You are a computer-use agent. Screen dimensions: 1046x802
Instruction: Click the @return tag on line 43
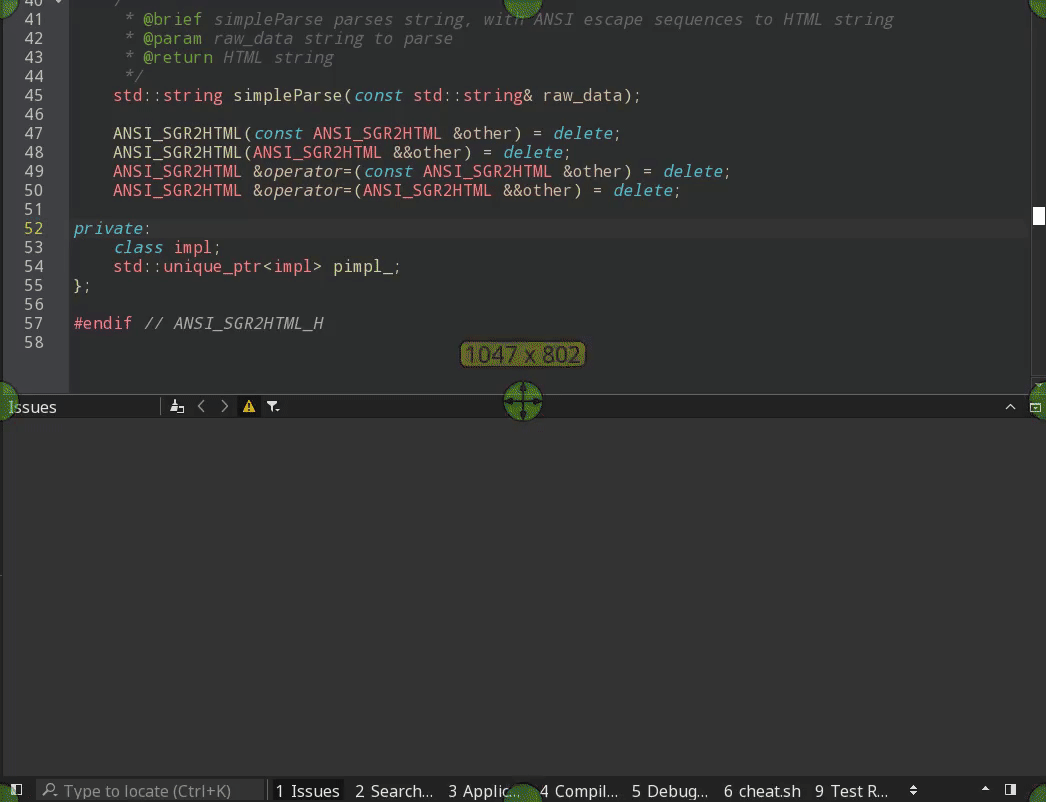tap(177, 58)
